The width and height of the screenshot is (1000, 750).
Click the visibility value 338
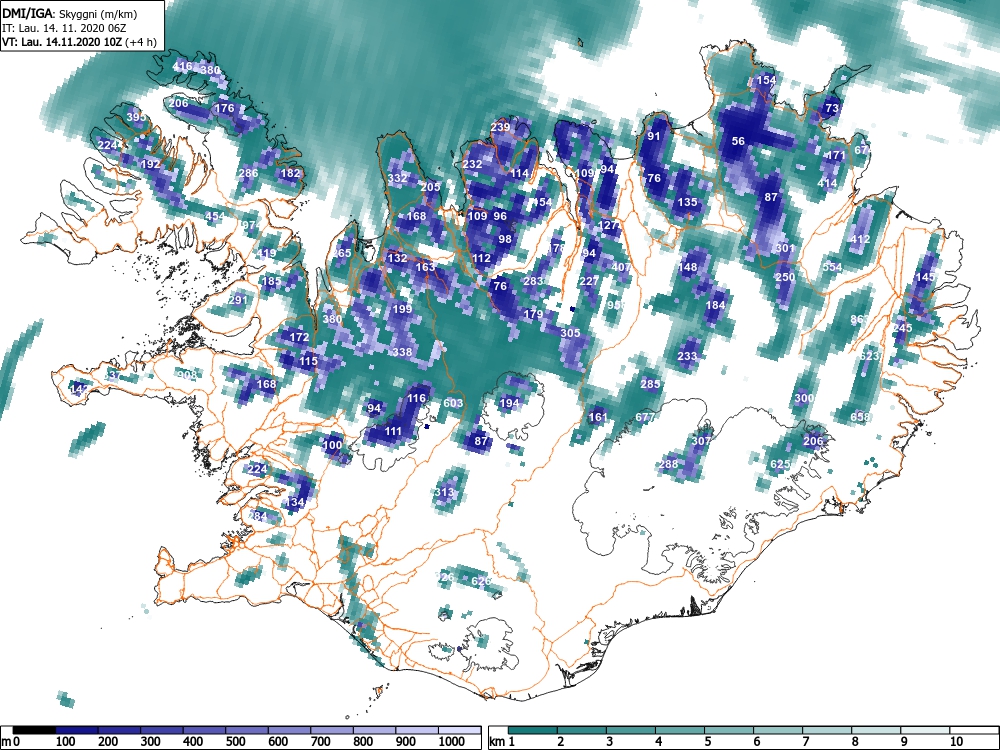[402, 351]
